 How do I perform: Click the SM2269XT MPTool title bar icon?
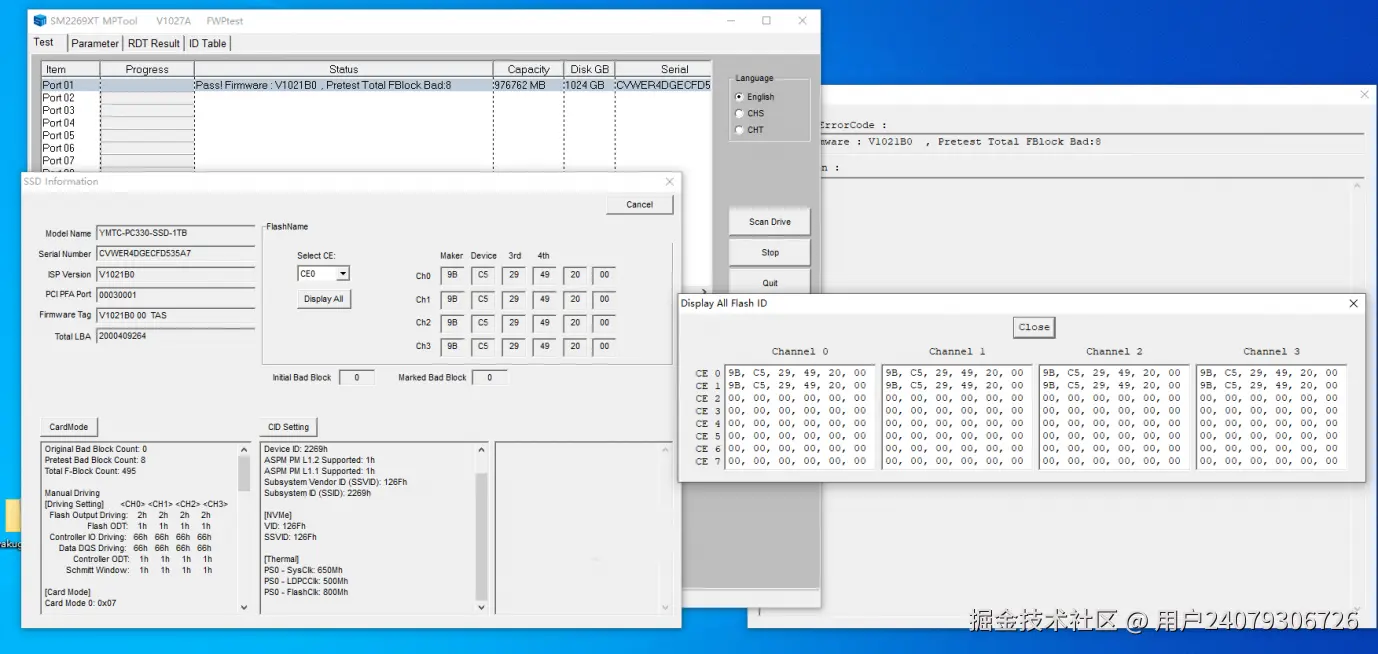(39, 20)
